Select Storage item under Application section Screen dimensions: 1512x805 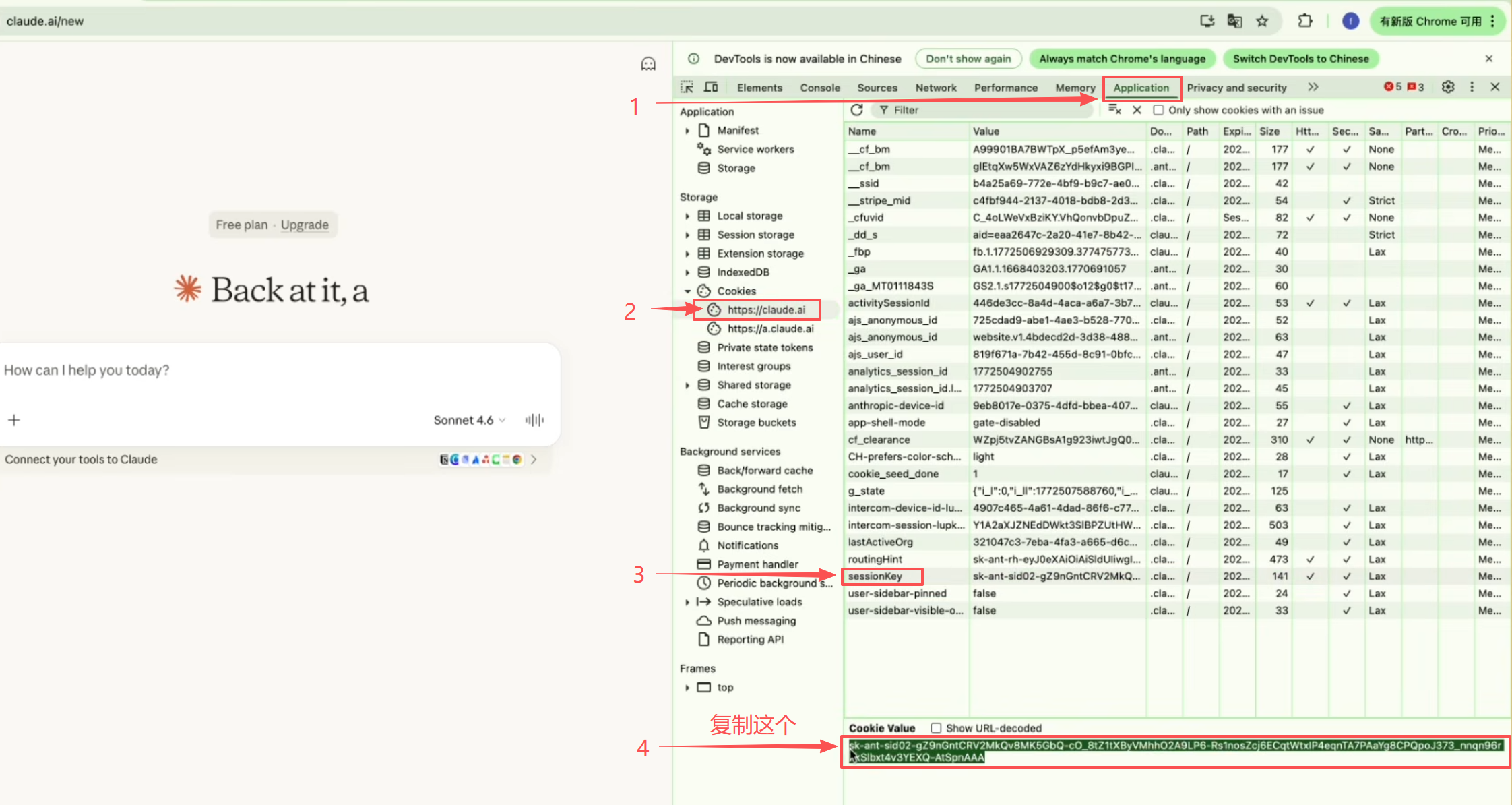click(735, 168)
